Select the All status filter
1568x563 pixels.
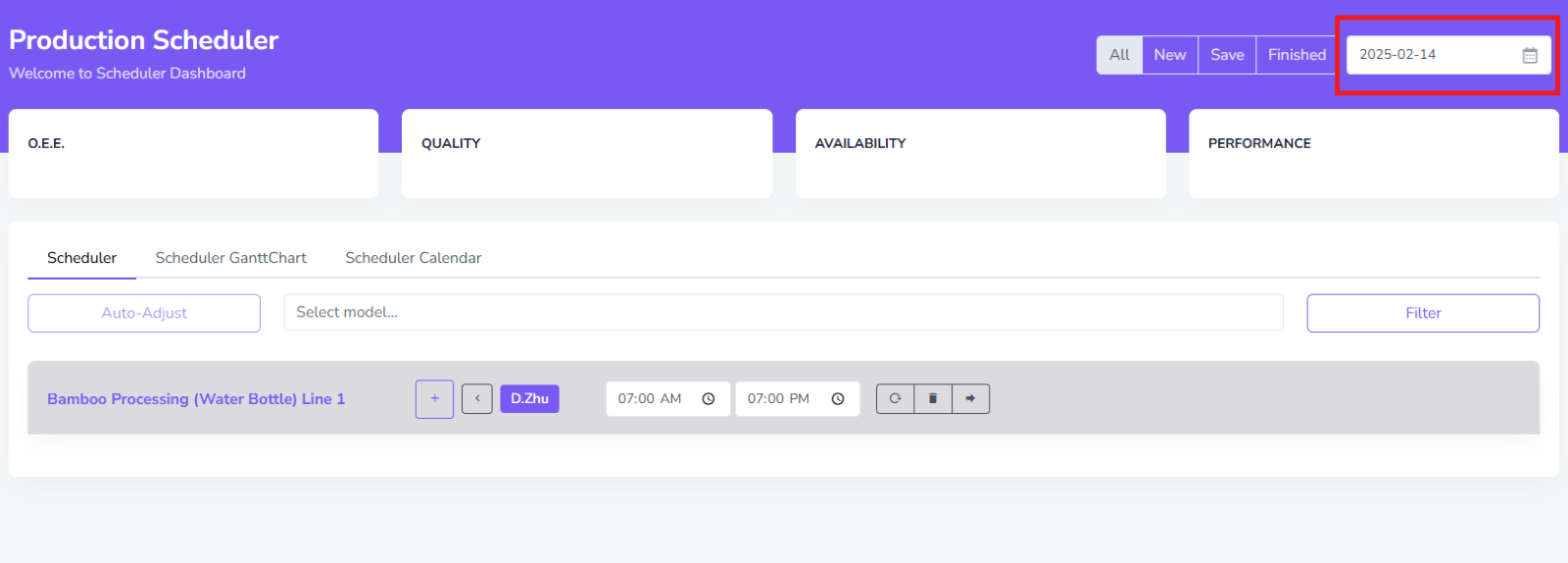point(1119,55)
